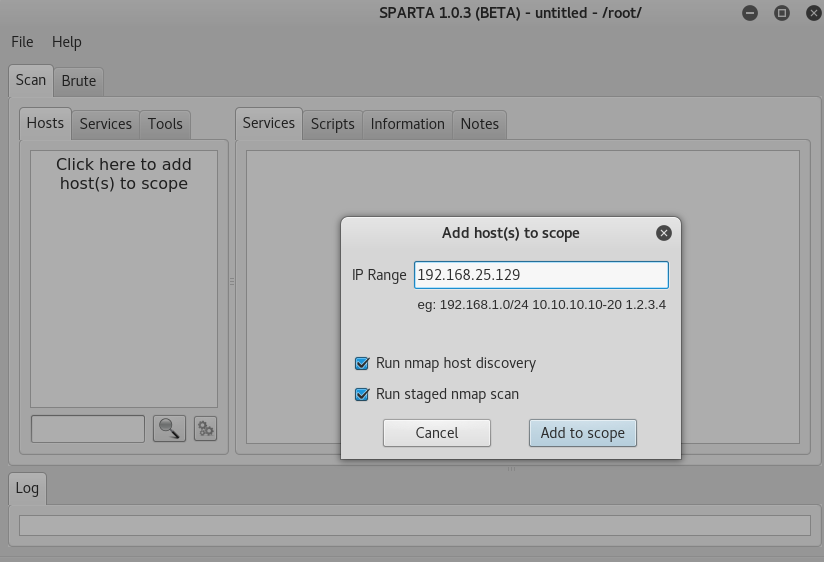Click the Log output area

tap(415, 526)
